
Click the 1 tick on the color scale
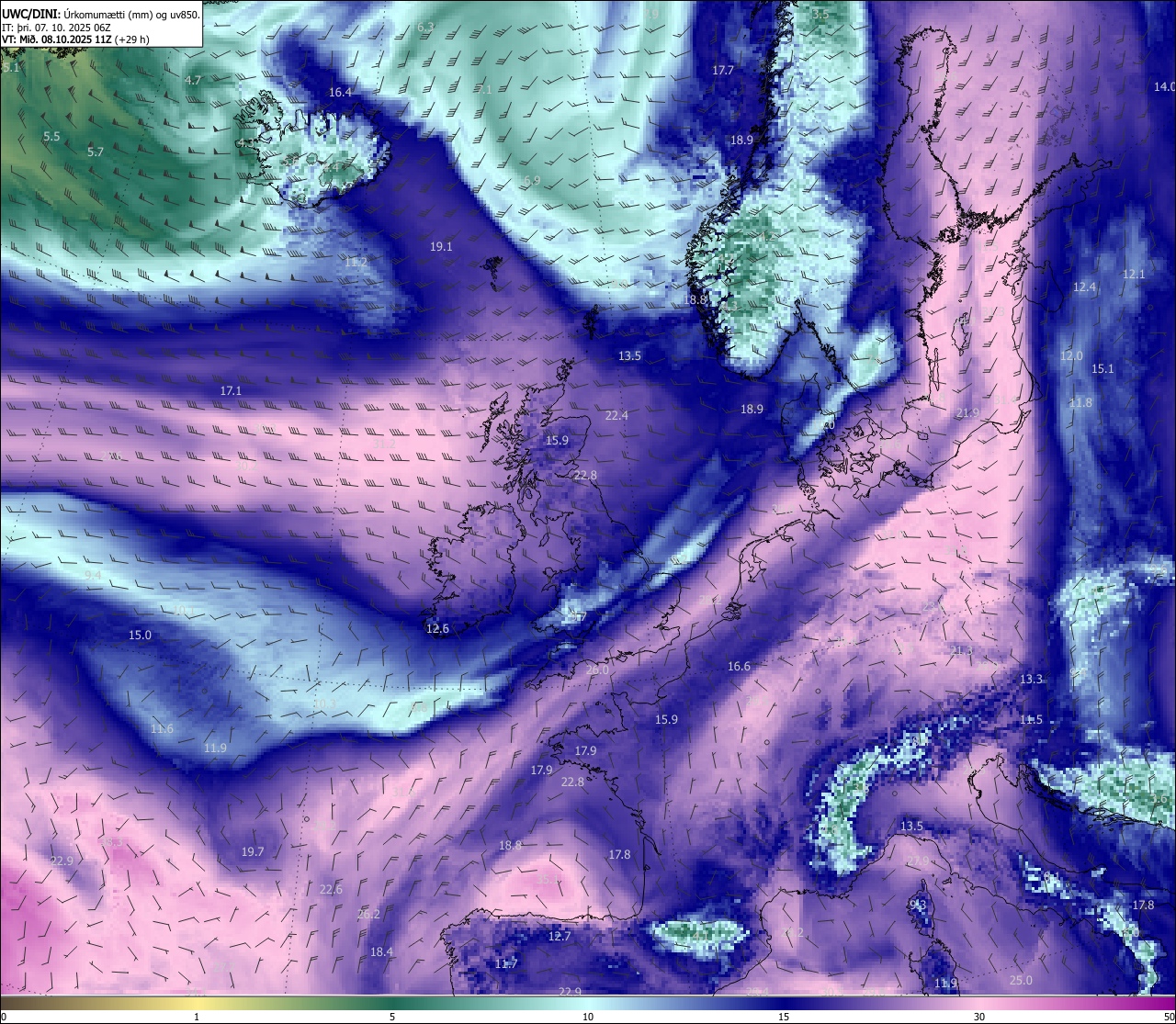tap(197, 1017)
